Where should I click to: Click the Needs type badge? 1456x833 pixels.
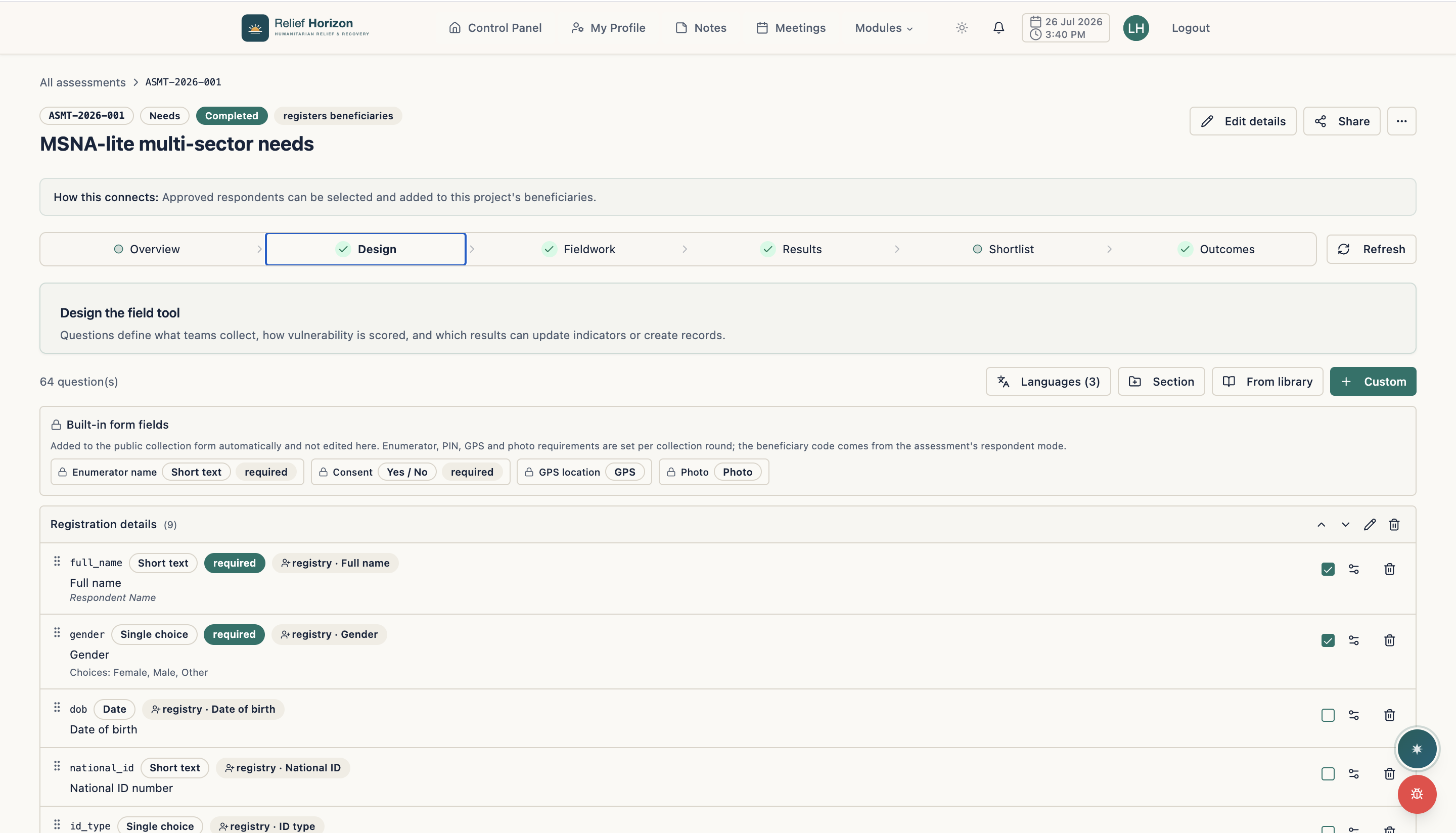pyautogui.click(x=164, y=116)
